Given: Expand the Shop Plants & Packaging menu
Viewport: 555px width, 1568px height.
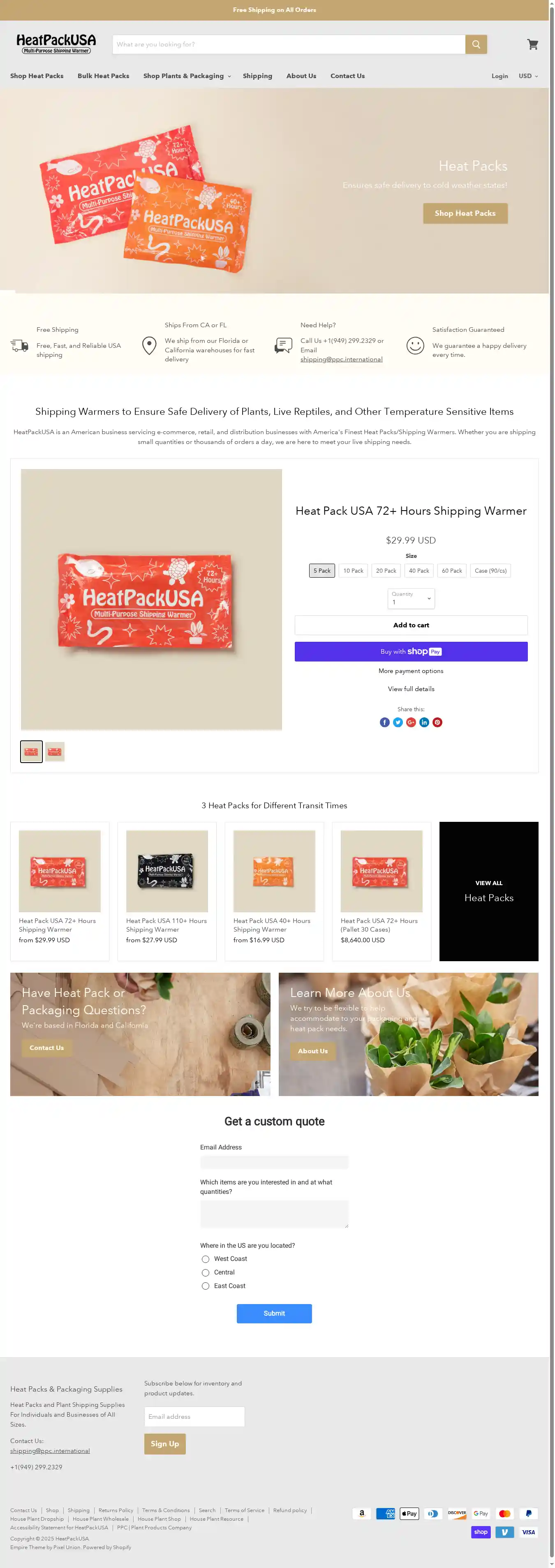Looking at the screenshot, I should point(187,76).
